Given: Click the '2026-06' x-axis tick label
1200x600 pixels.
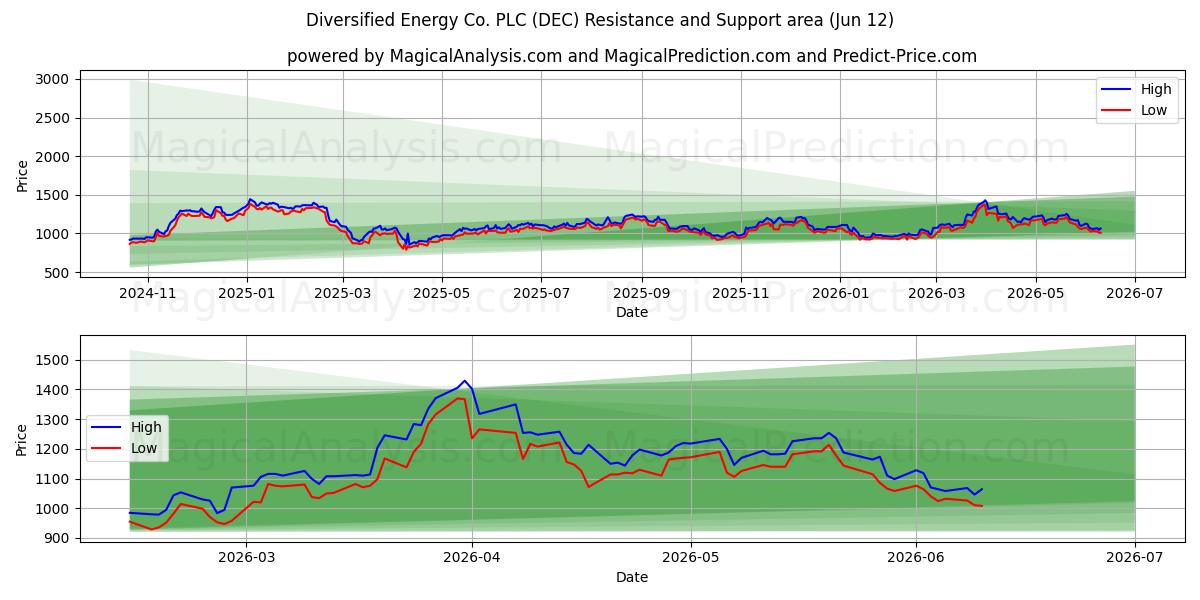Looking at the screenshot, I should pos(917,558).
